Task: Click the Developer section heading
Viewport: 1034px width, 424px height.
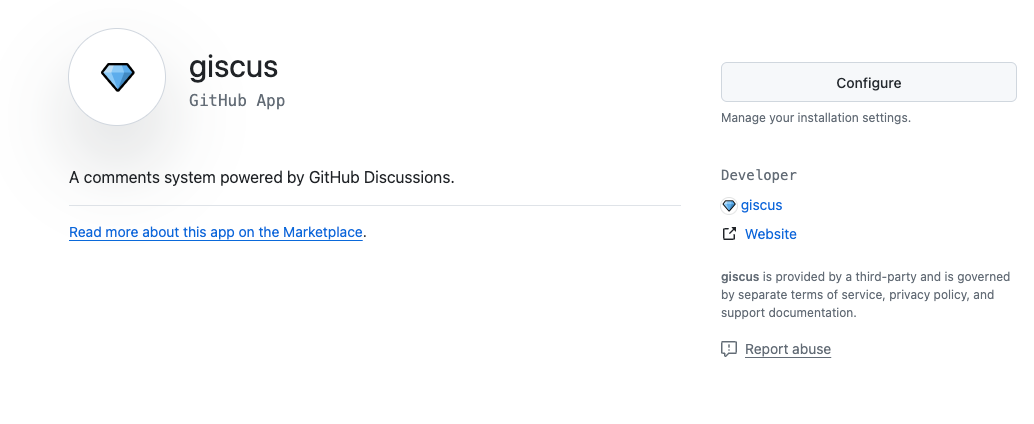Action: coord(759,175)
